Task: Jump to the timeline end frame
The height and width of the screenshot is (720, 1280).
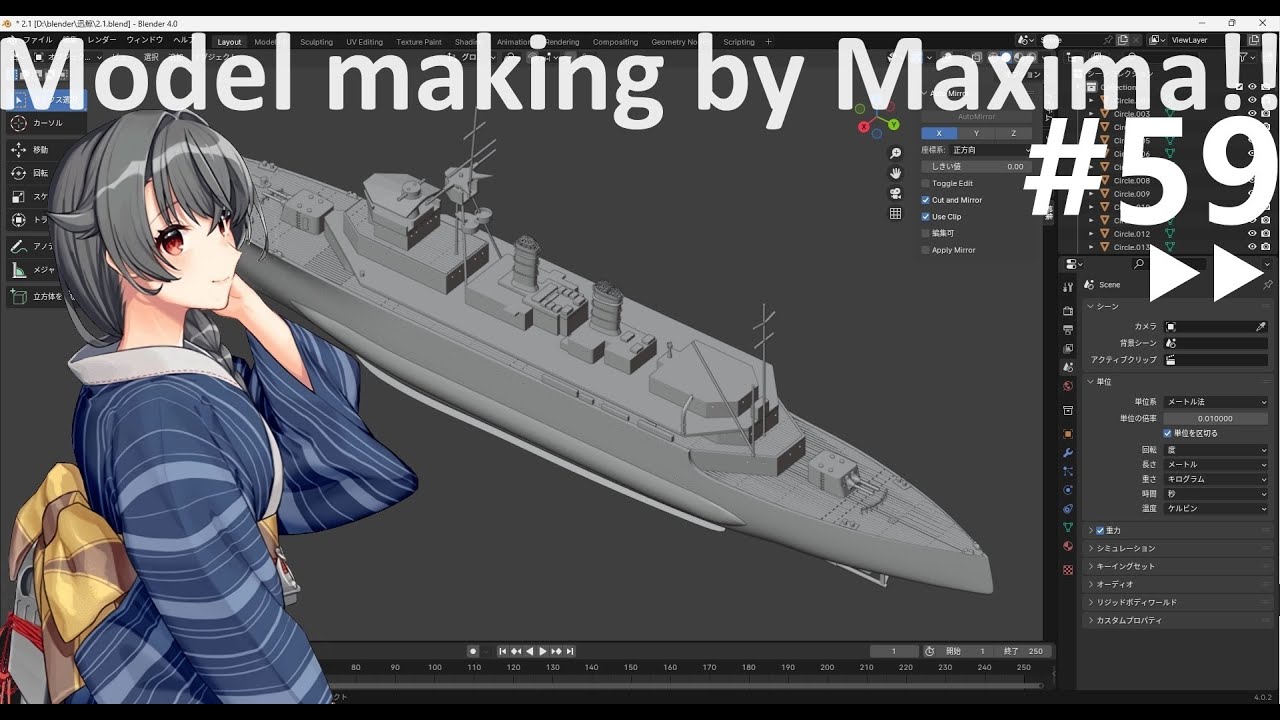Action: pyautogui.click(x=570, y=651)
